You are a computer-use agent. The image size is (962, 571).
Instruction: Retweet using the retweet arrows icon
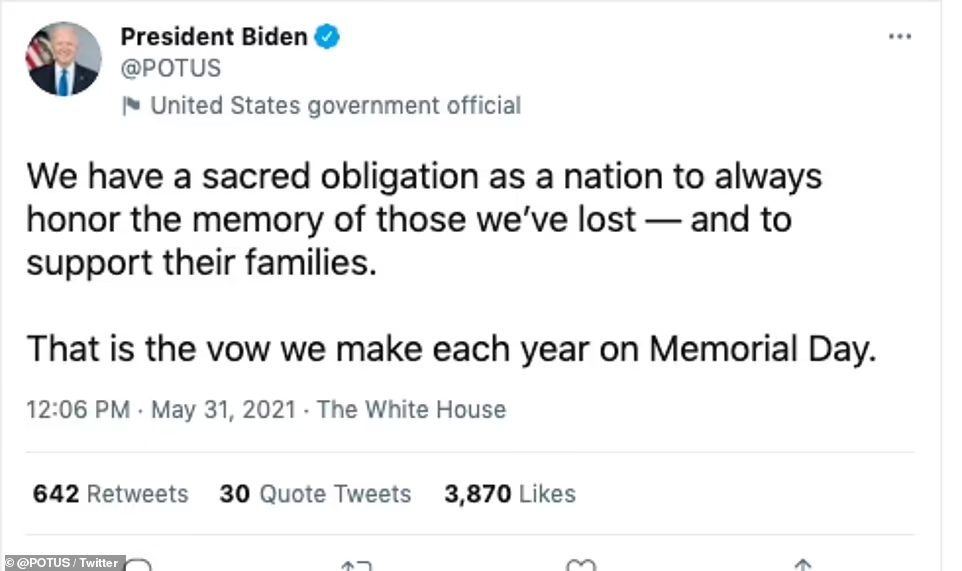click(x=356, y=565)
